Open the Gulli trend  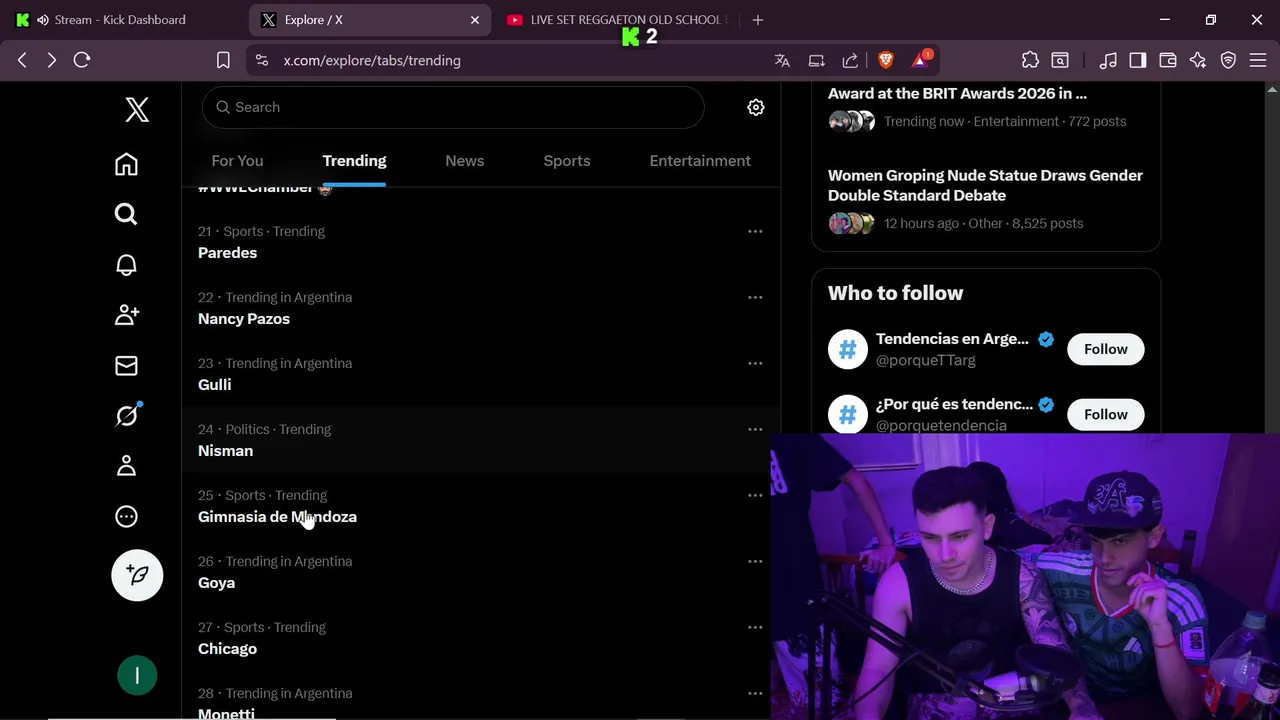481,373
